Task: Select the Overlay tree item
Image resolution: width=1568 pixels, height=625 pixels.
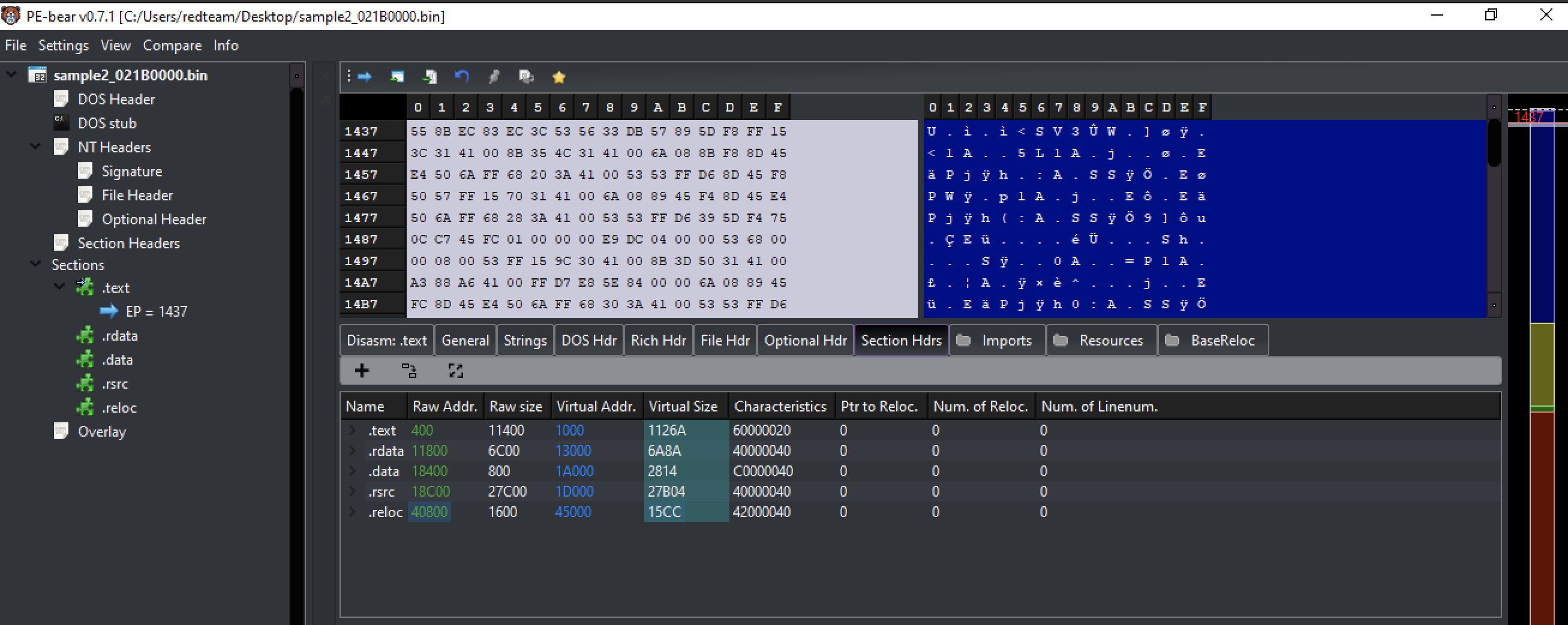Action: pyautogui.click(x=101, y=431)
